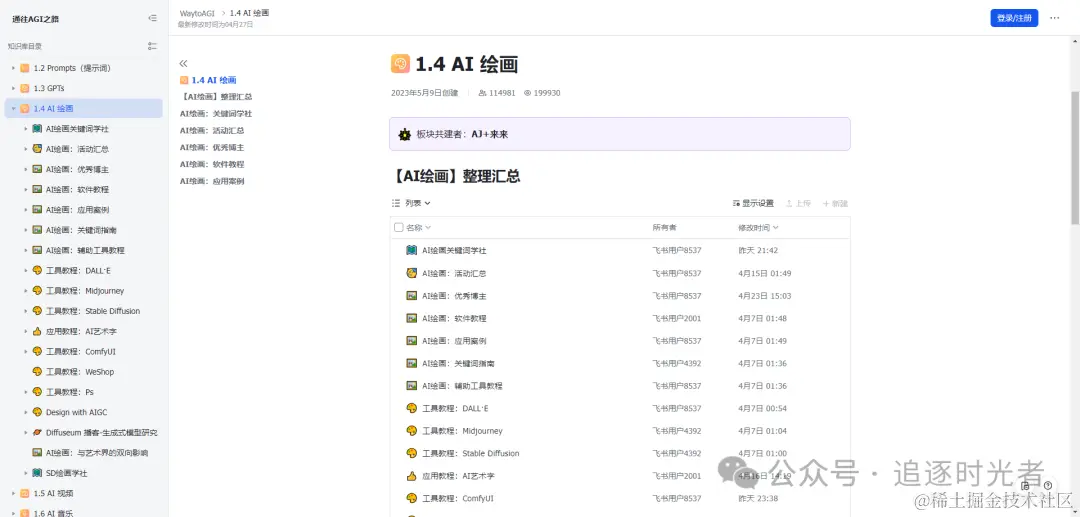This screenshot has height=517, width=1080.
Task: Click the sidebar icon of 1.2 Prompts
Action: click(x=25, y=68)
